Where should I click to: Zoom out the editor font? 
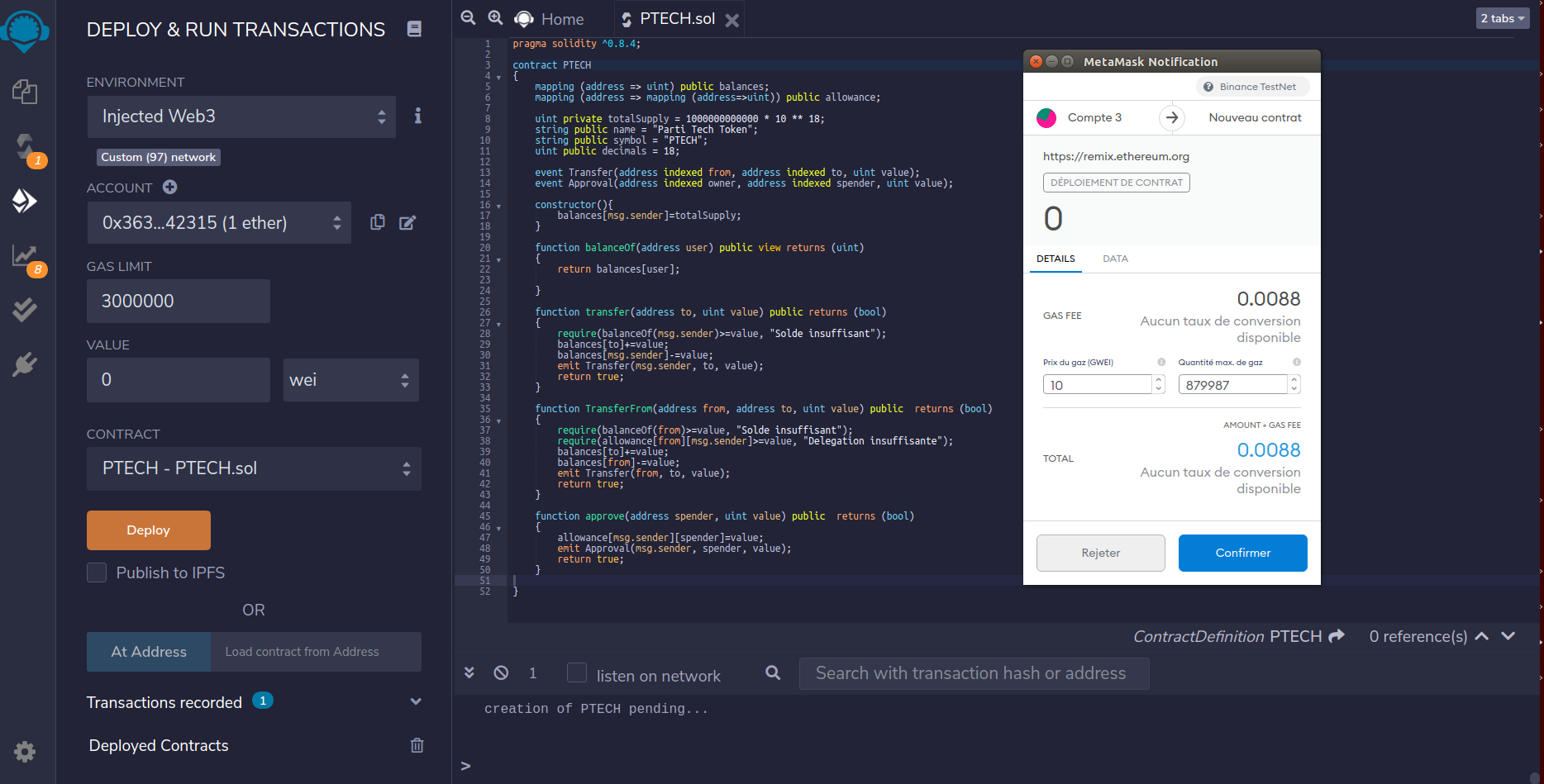pyautogui.click(x=468, y=17)
